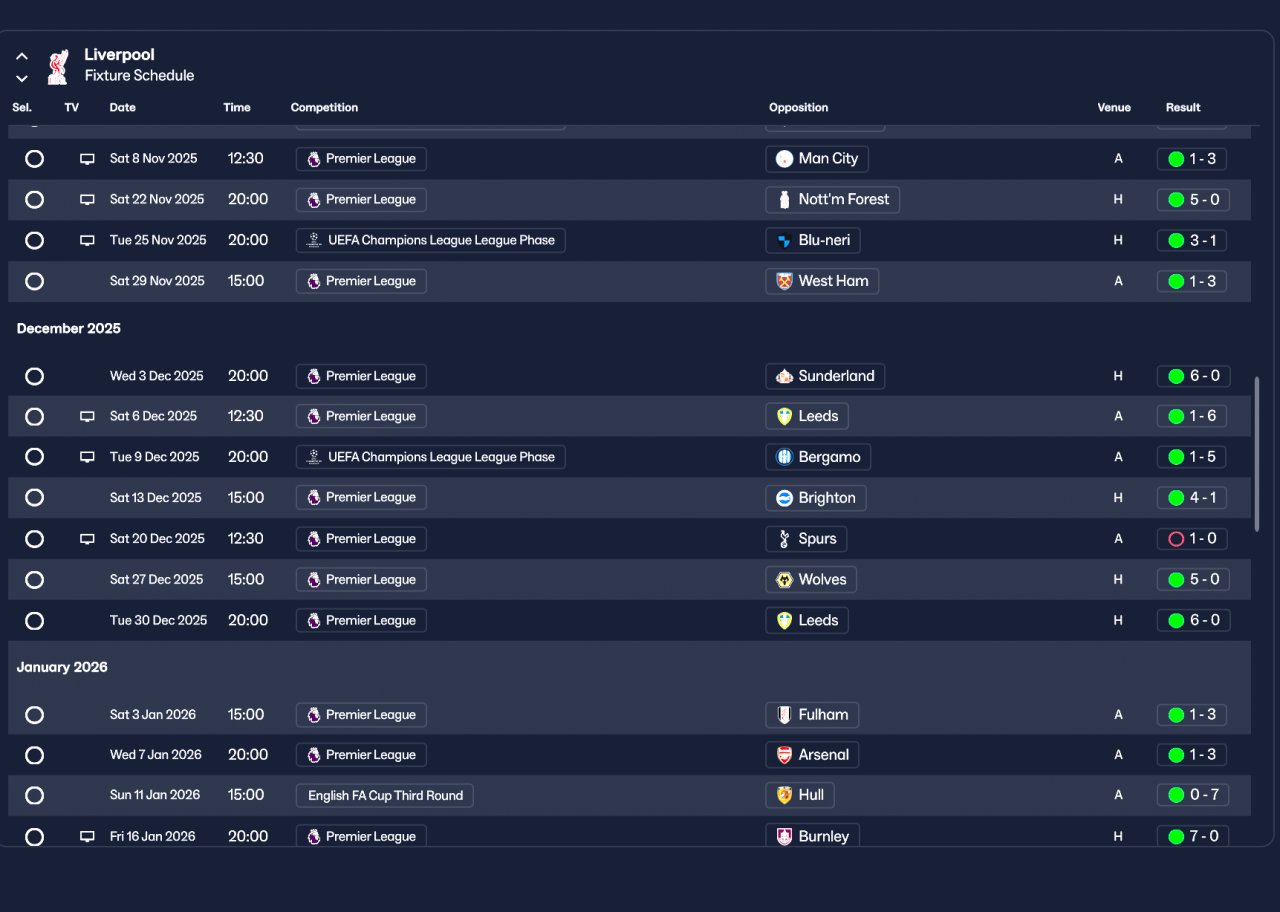The image size is (1280, 912).
Task: Open the Leeds button for the 6 Dec match
Action: 807,417
